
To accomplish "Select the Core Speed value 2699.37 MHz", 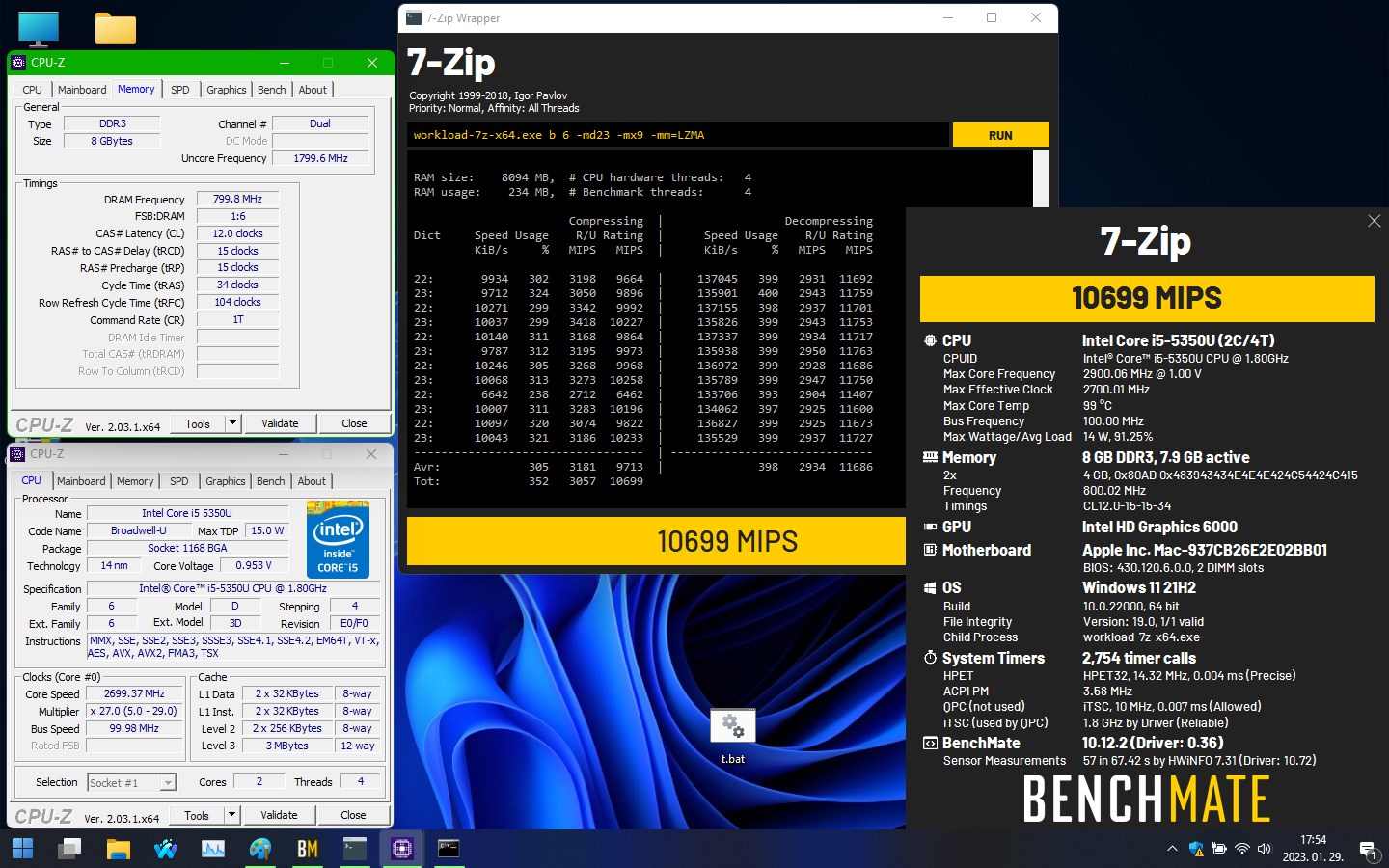I will 134,693.
